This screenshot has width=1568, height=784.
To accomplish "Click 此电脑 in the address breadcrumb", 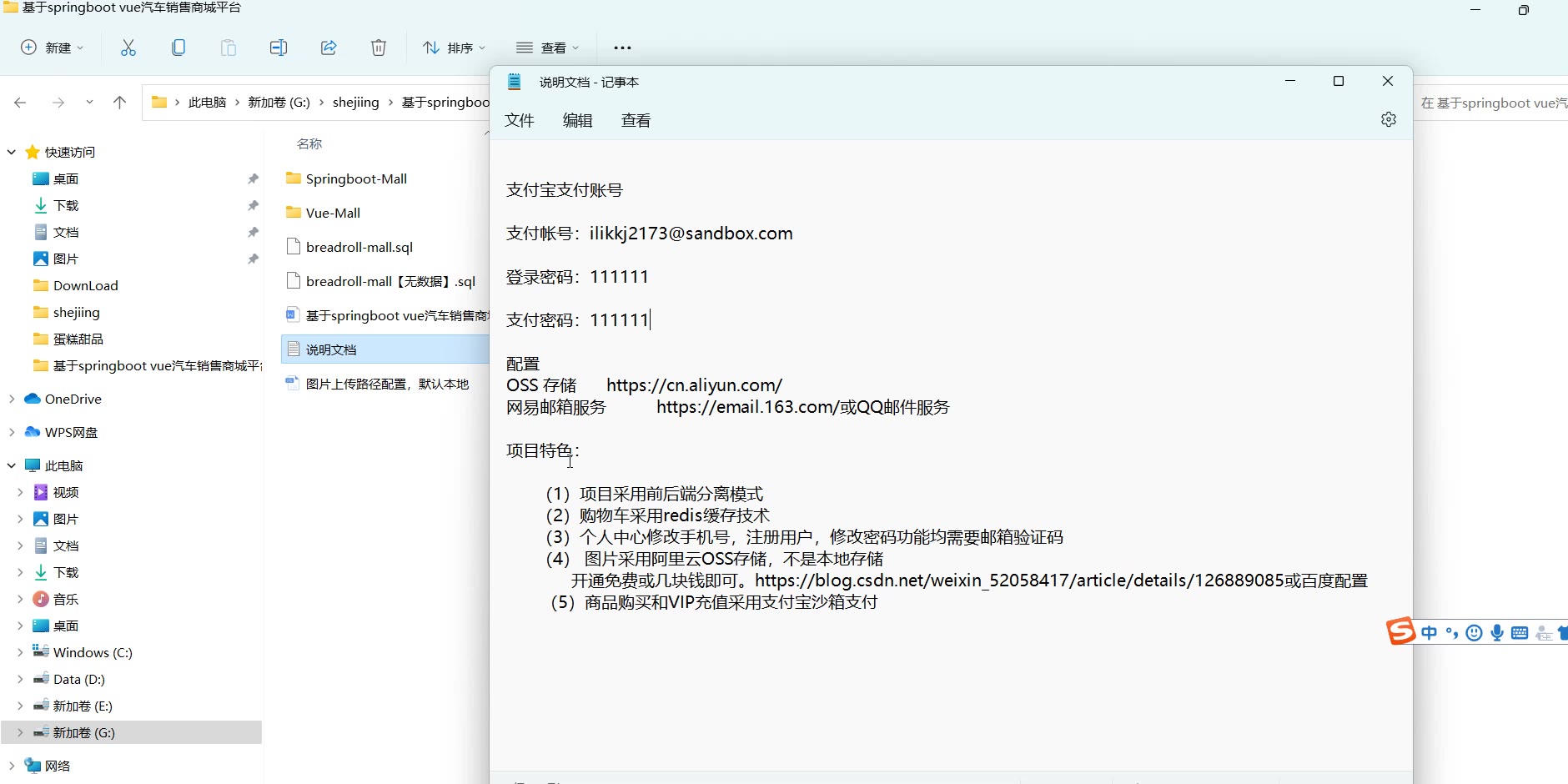I will [x=207, y=103].
